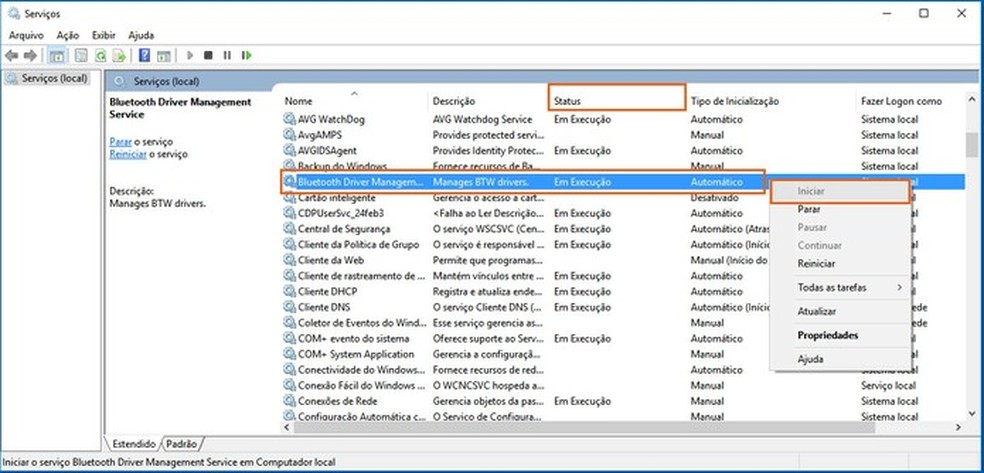Click the gear icon beside AVGIDSAgent

click(289, 150)
